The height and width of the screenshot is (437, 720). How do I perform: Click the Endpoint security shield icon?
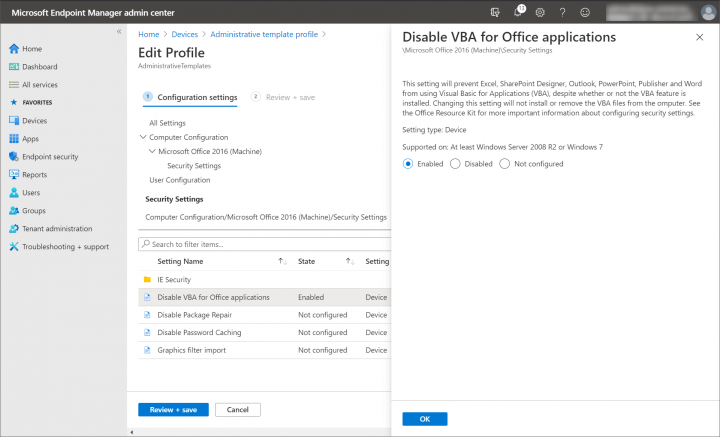pyautogui.click(x=14, y=157)
